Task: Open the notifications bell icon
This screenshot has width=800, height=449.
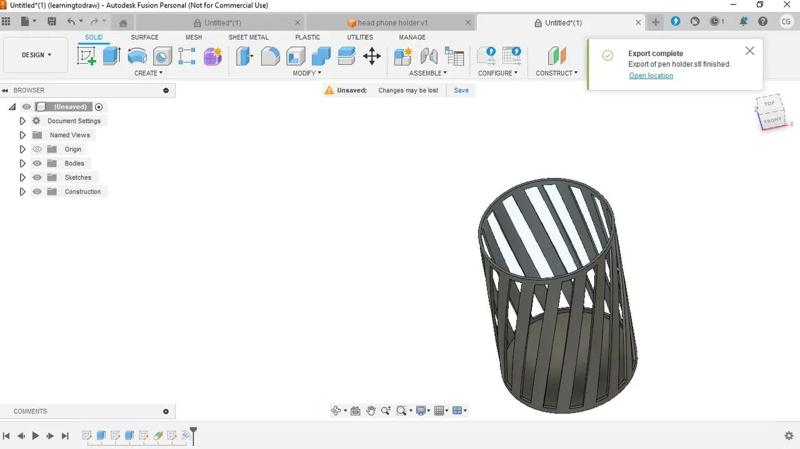Action: pos(743,21)
